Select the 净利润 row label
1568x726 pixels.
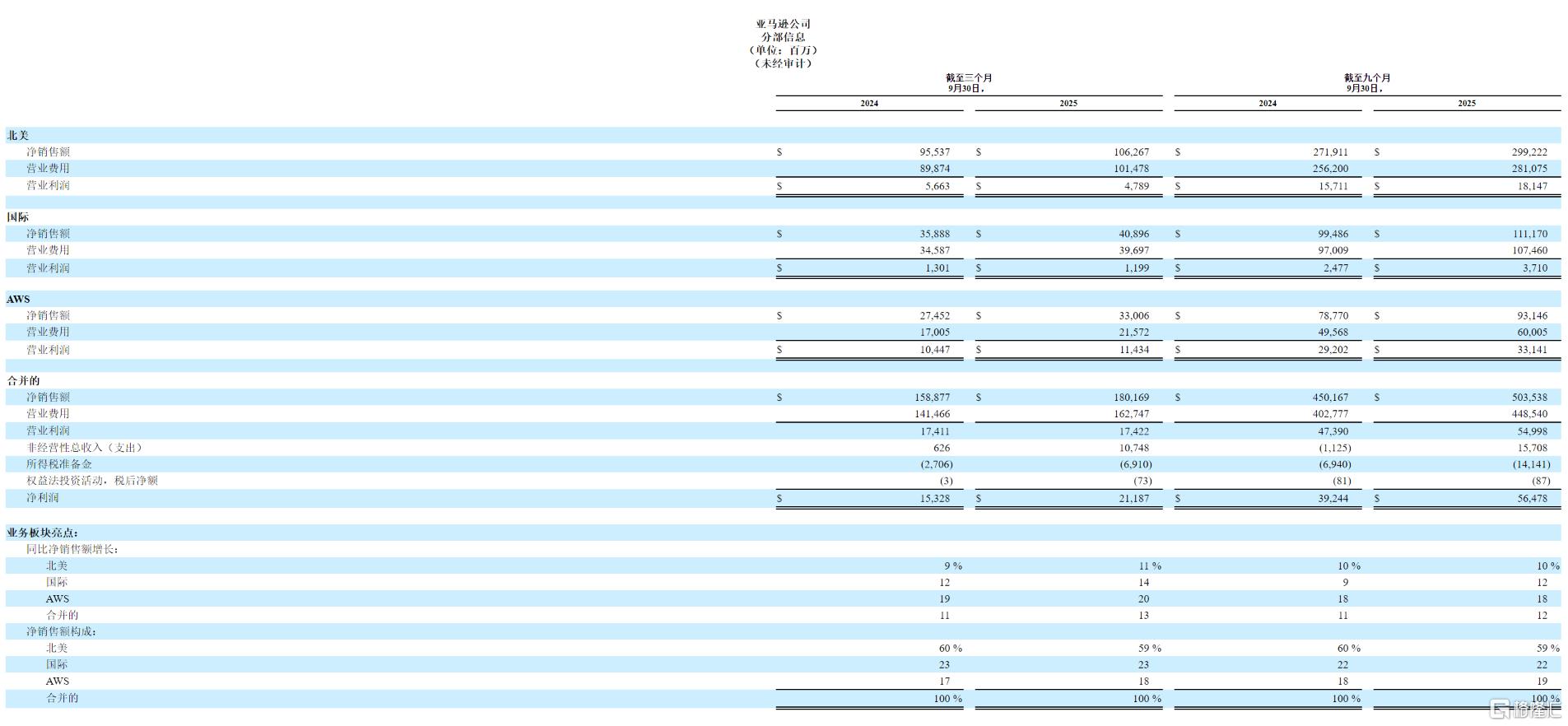pyautogui.click(x=42, y=498)
